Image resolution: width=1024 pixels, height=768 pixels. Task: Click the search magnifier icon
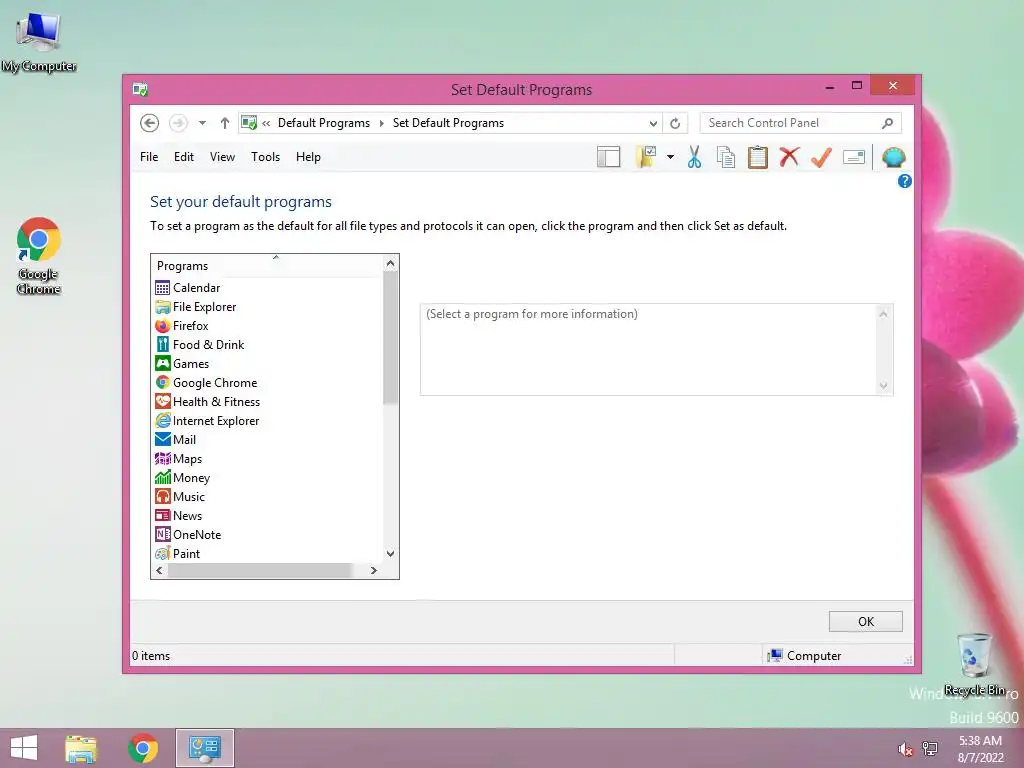pyautogui.click(x=888, y=123)
